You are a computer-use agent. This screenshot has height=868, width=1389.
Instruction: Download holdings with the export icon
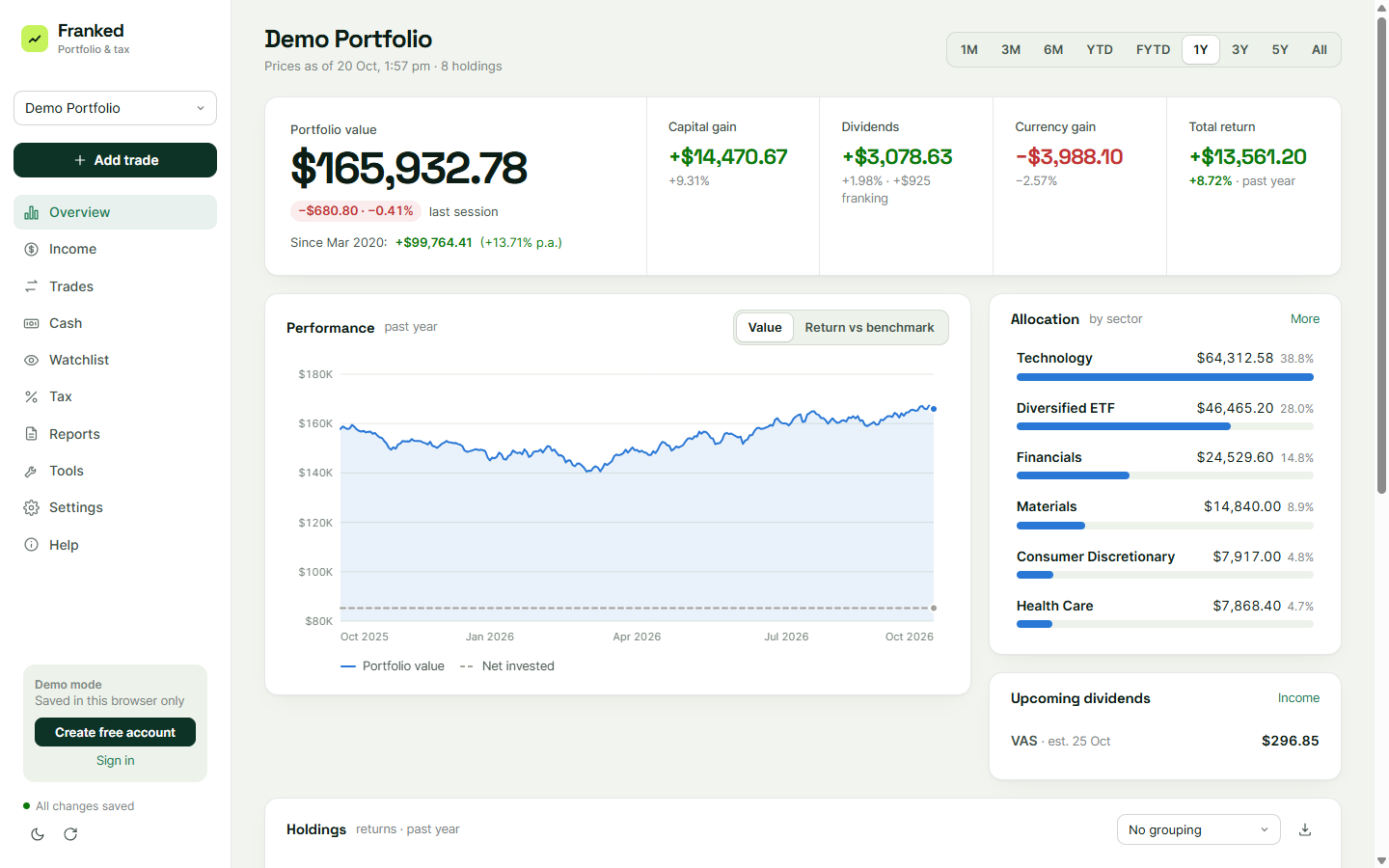[1305, 829]
